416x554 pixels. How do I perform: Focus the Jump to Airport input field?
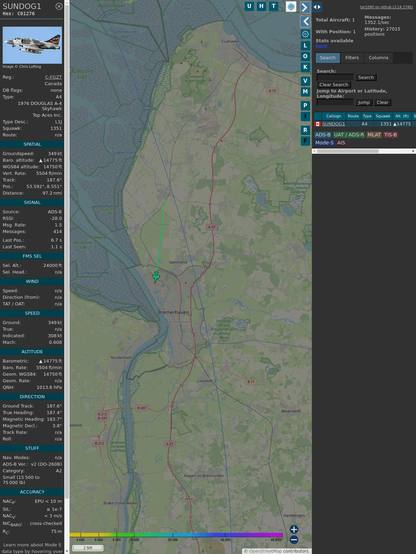(x=335, y=102)
